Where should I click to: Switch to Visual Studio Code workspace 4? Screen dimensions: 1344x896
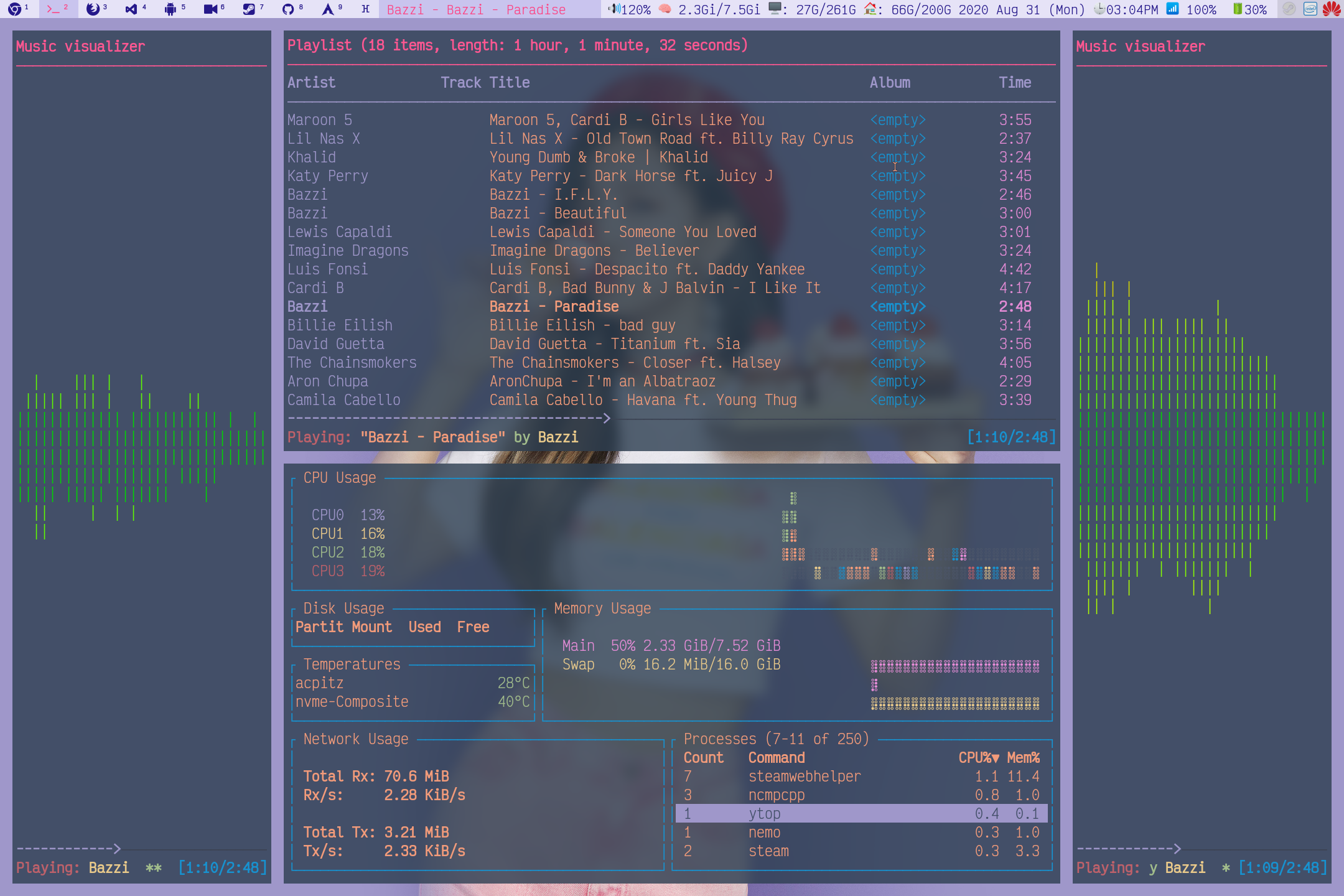pos(136,9)
